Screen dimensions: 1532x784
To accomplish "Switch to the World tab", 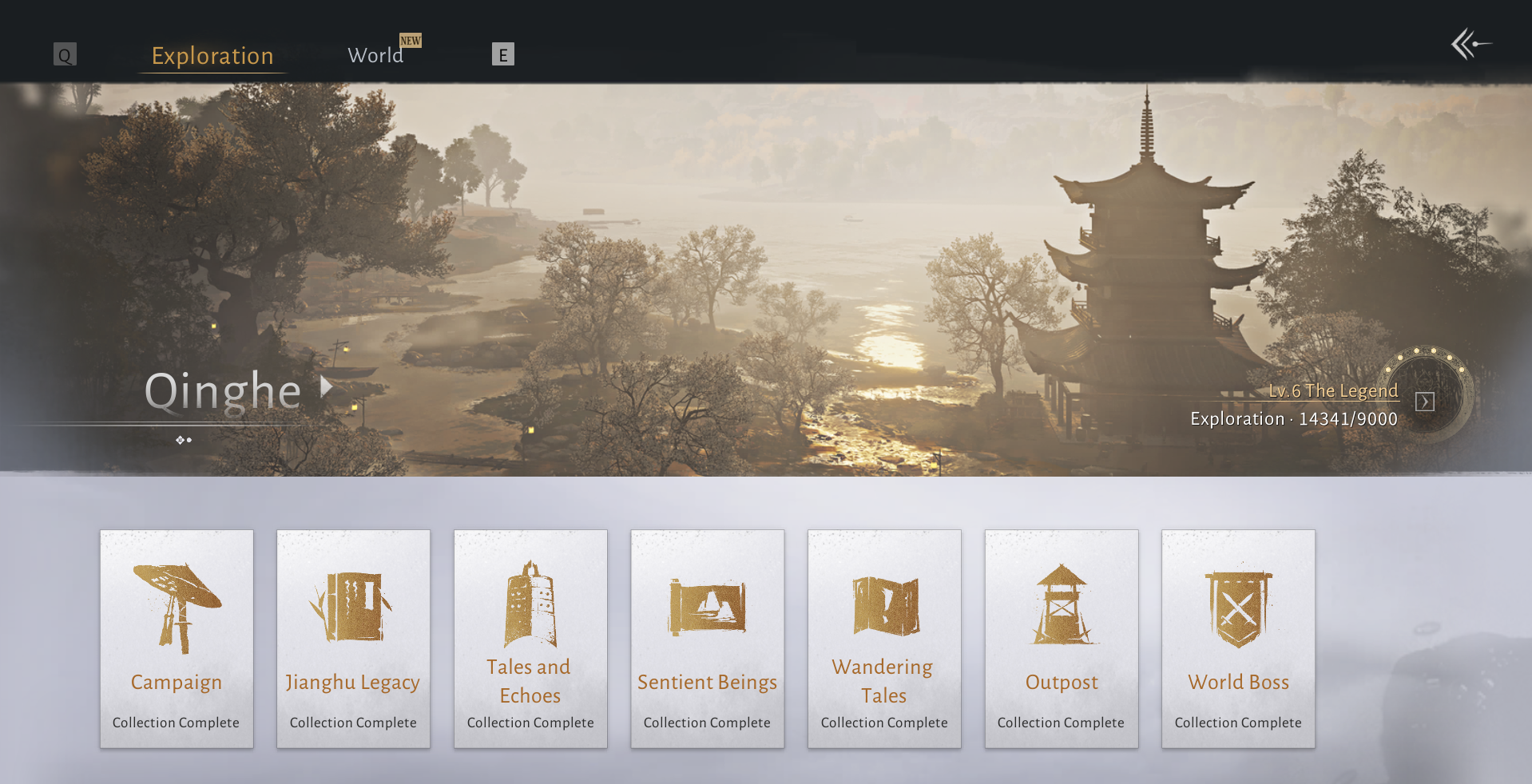I will click(375, 55).
